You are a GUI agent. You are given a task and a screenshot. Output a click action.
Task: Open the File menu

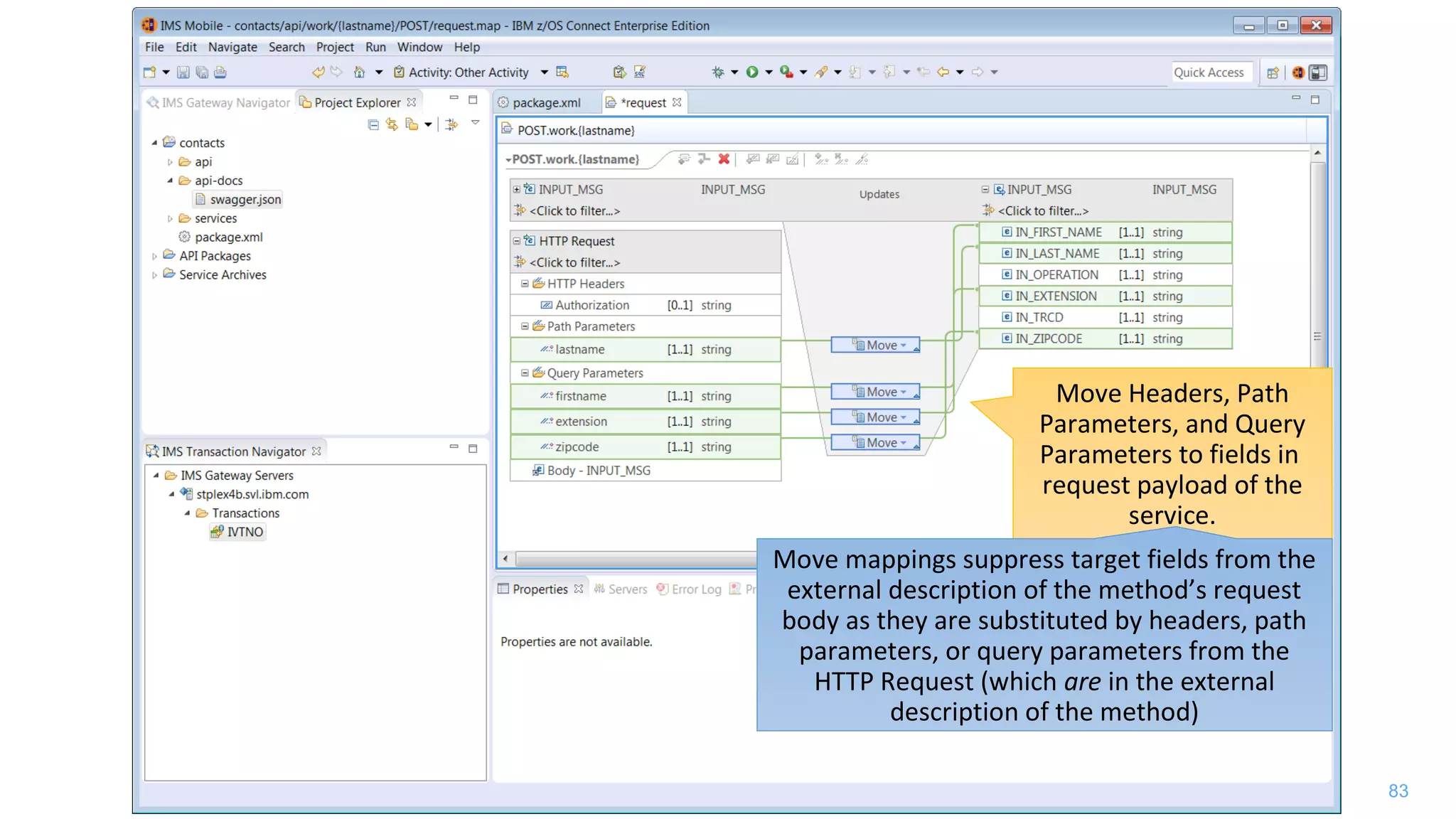click(154, 47)
